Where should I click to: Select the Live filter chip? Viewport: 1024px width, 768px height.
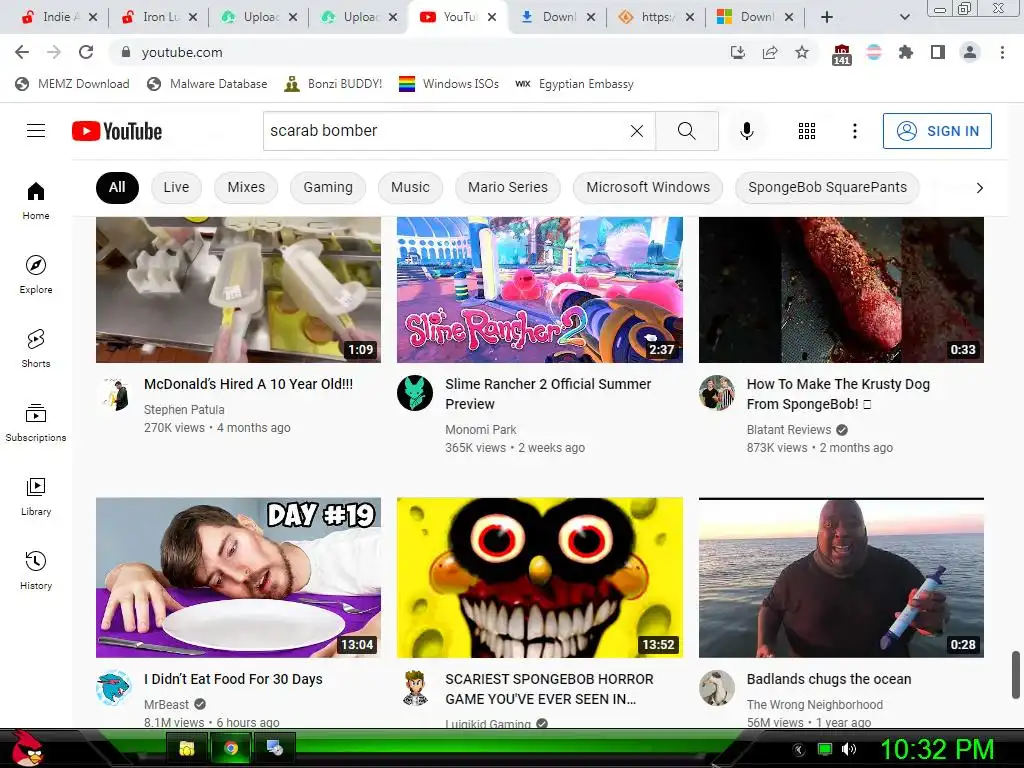(176, 187)
